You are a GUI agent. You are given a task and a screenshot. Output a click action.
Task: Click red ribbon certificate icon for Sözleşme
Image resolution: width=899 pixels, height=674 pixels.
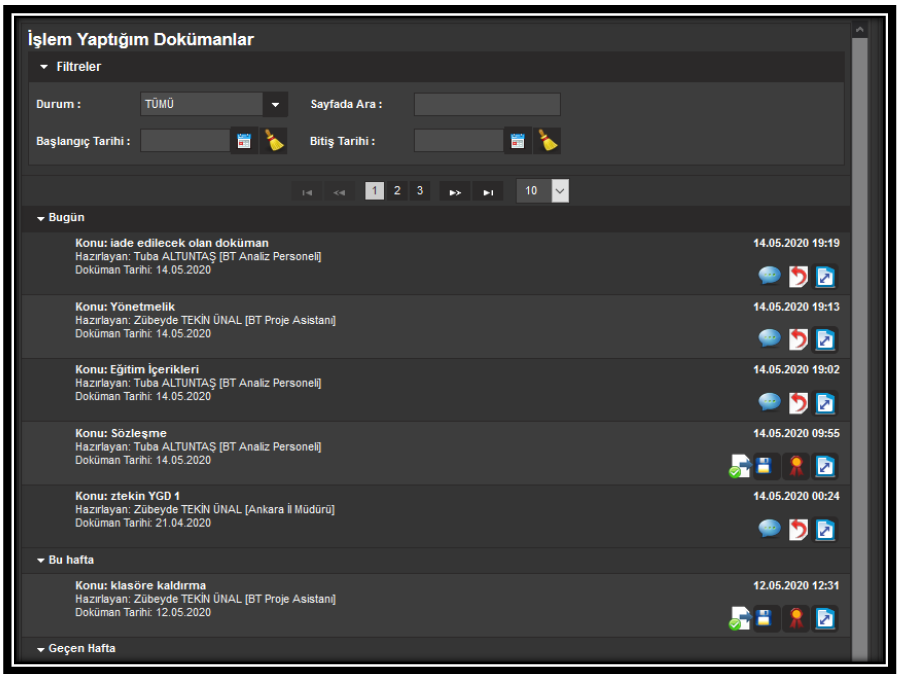coord(797,466)
